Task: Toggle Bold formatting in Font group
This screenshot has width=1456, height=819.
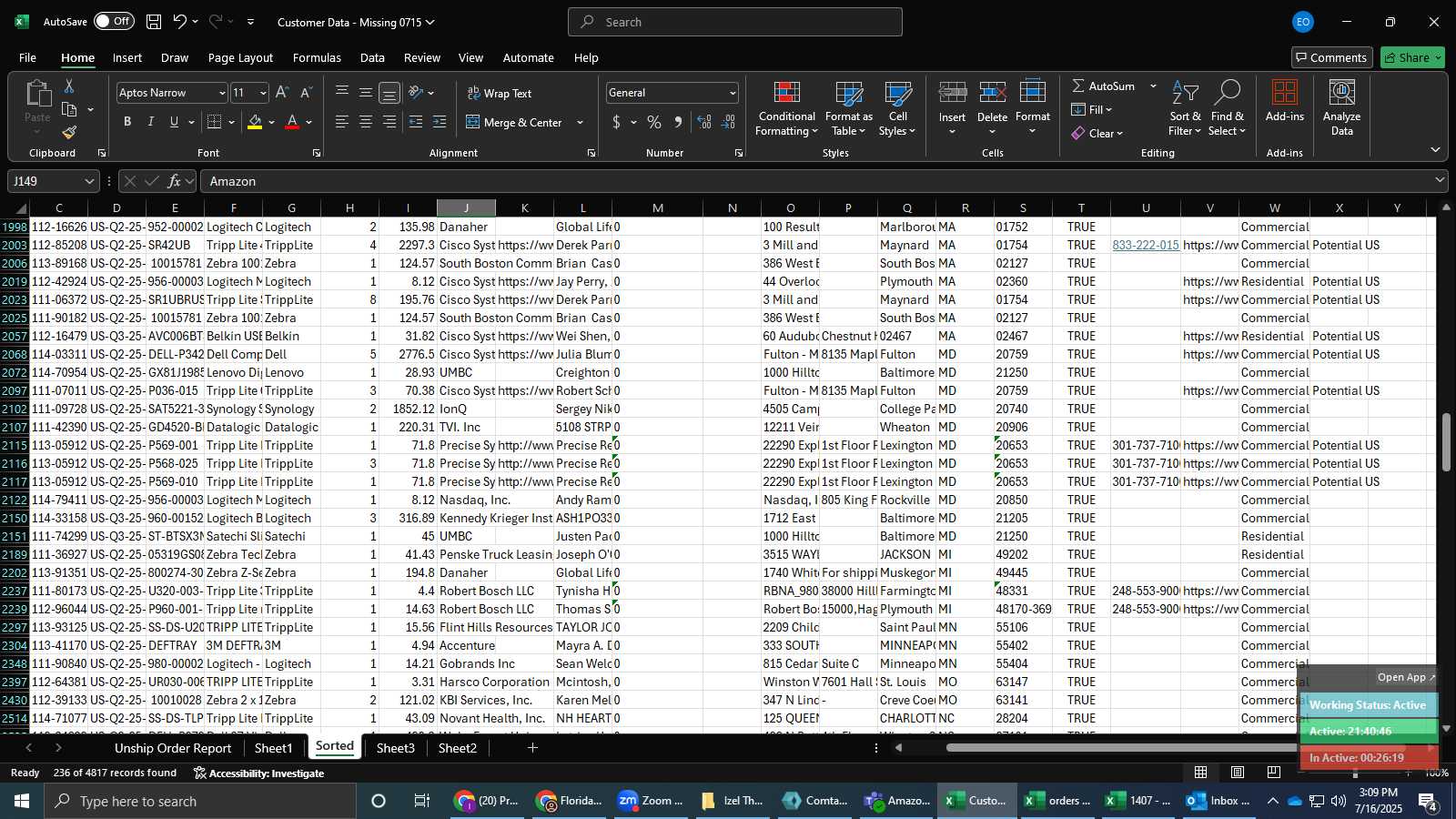Action: click(127, 122)
